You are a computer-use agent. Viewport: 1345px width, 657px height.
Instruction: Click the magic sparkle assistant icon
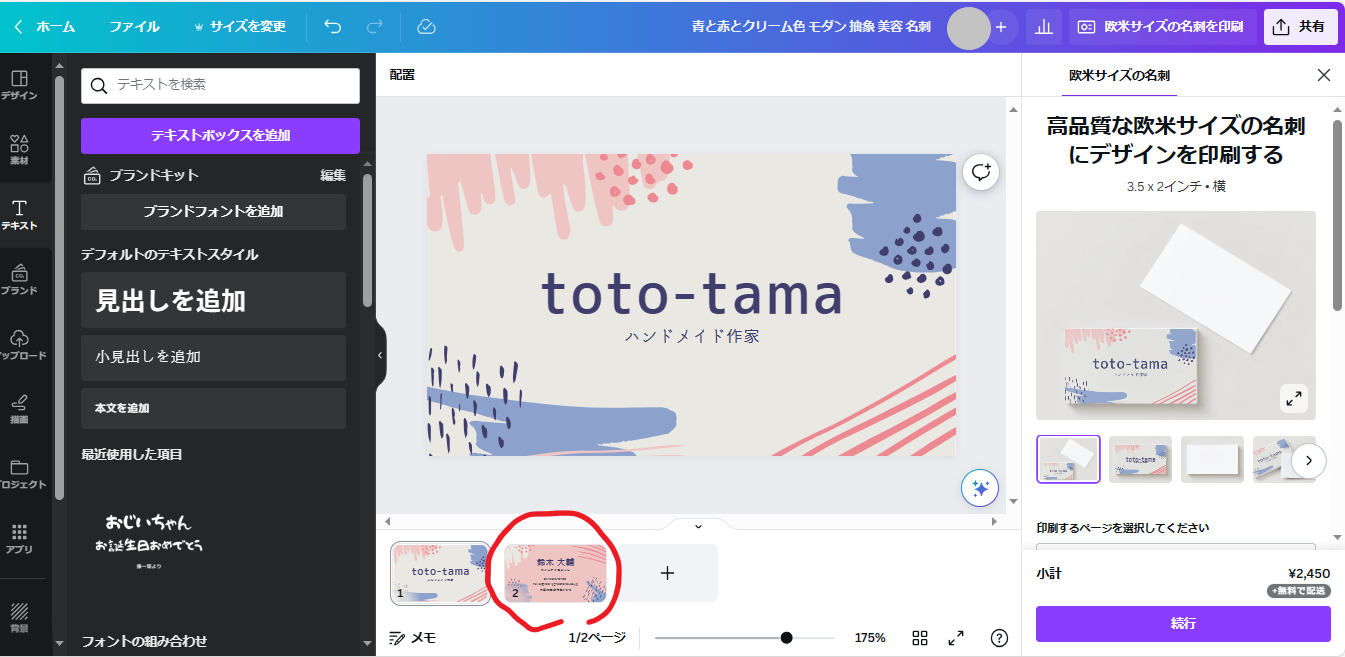point(980,488)
